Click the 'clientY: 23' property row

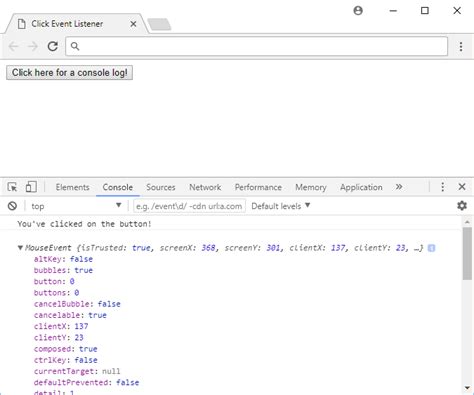(59, 337)
